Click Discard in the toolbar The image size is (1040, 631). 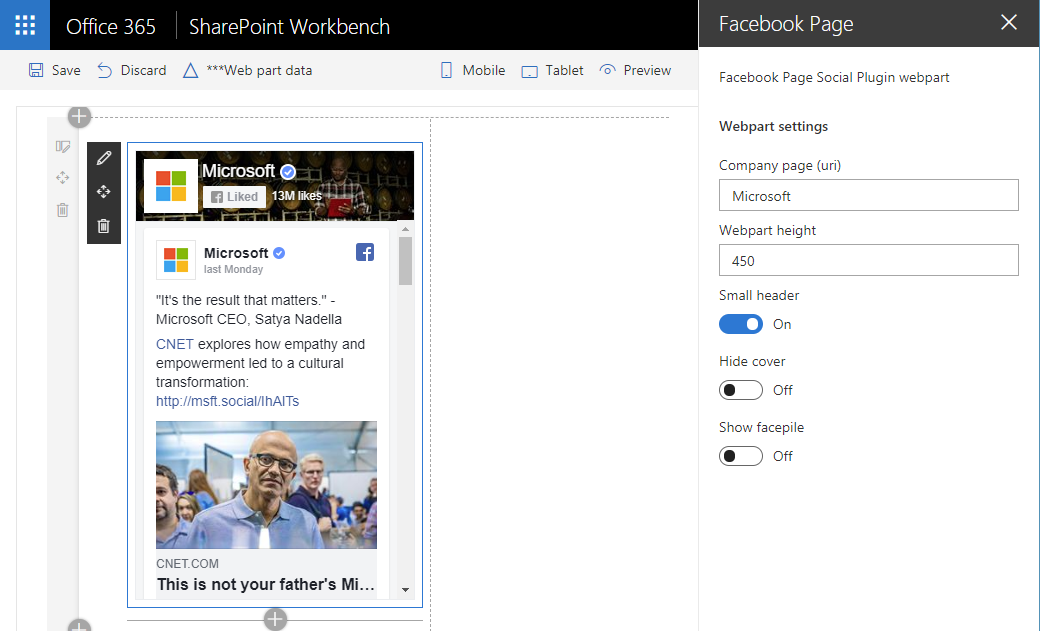[132, 70]
